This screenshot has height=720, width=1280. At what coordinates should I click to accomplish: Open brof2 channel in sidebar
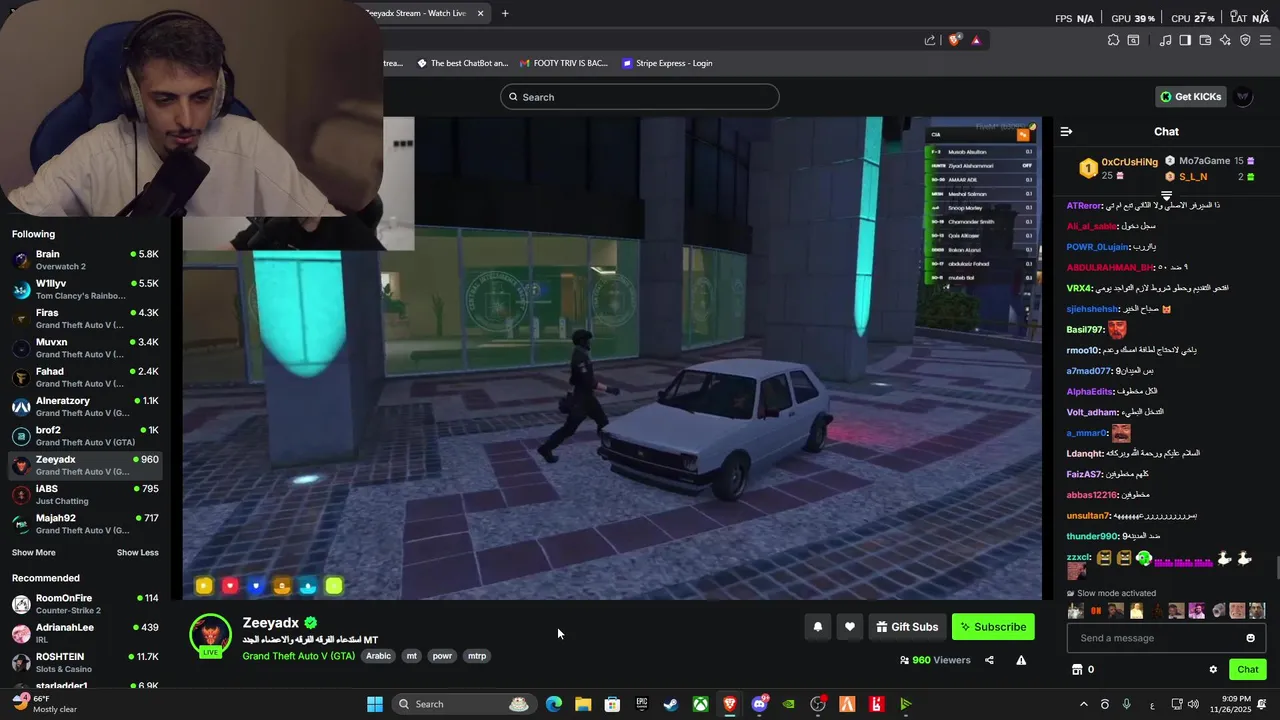tap(85, 436)
